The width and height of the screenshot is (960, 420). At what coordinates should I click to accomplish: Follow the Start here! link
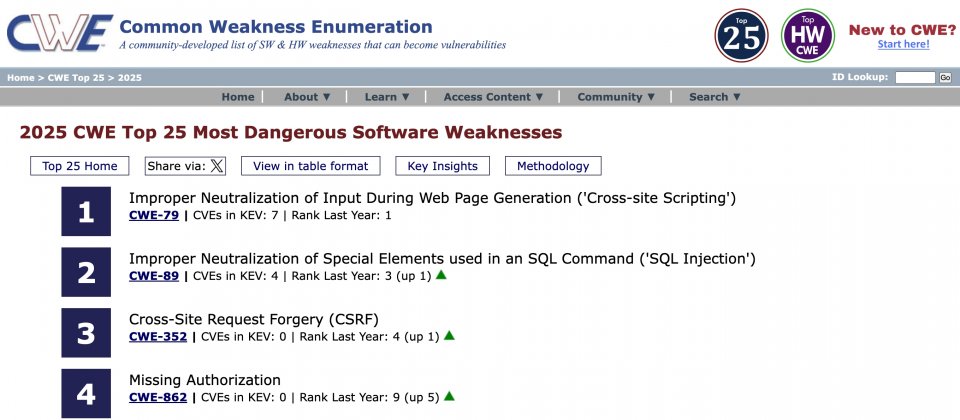(x=903, y=44)
